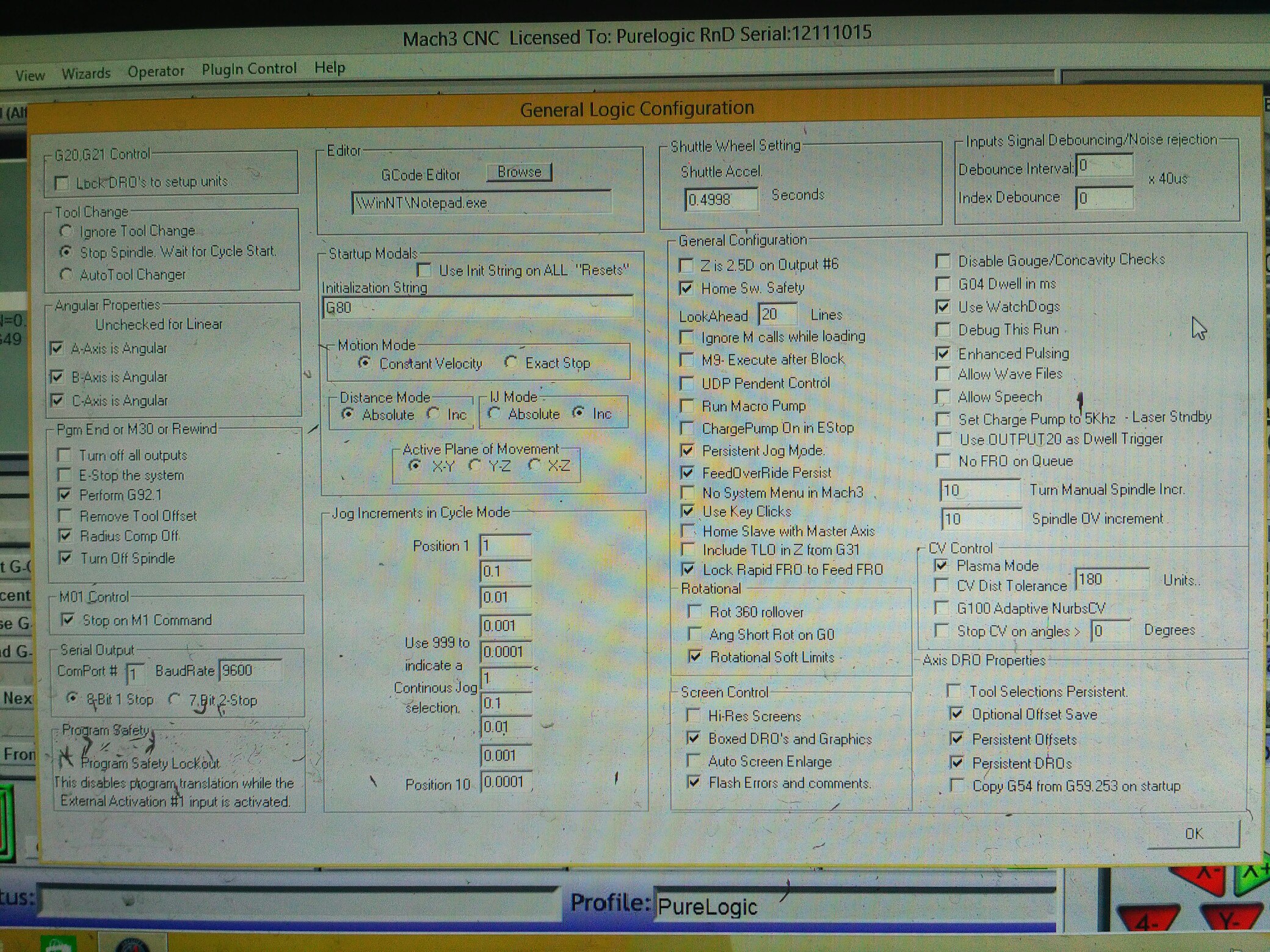
Task: Click the LookAhead lines input field
Action: 777,314
